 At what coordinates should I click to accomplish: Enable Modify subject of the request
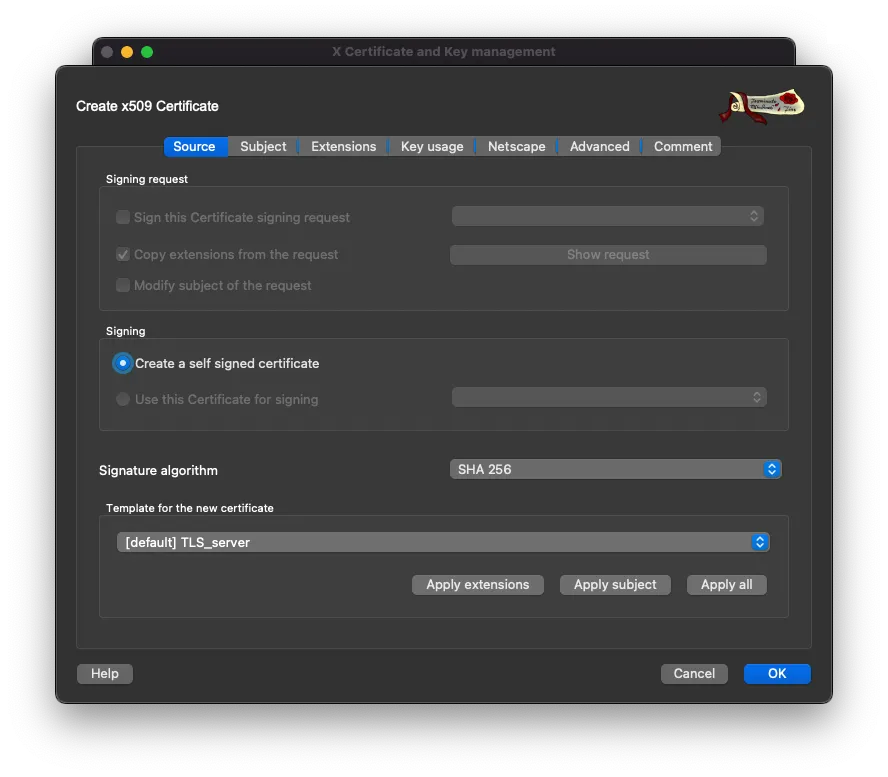pos(122,286)
